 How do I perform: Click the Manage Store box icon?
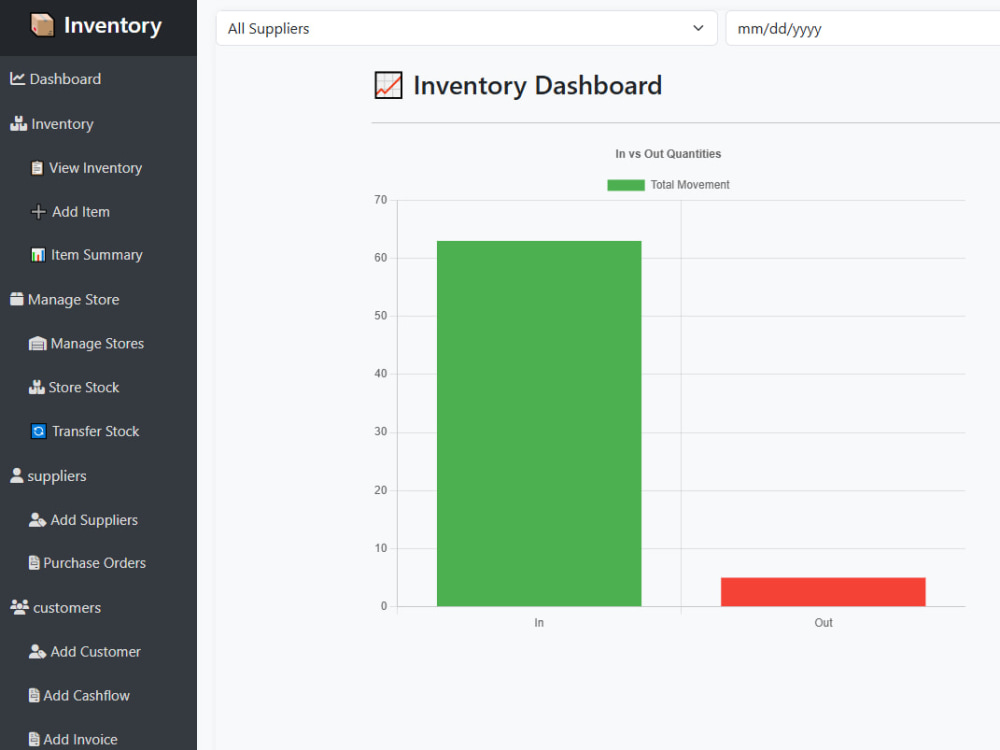pyautogui.click(x=17, y=299)
